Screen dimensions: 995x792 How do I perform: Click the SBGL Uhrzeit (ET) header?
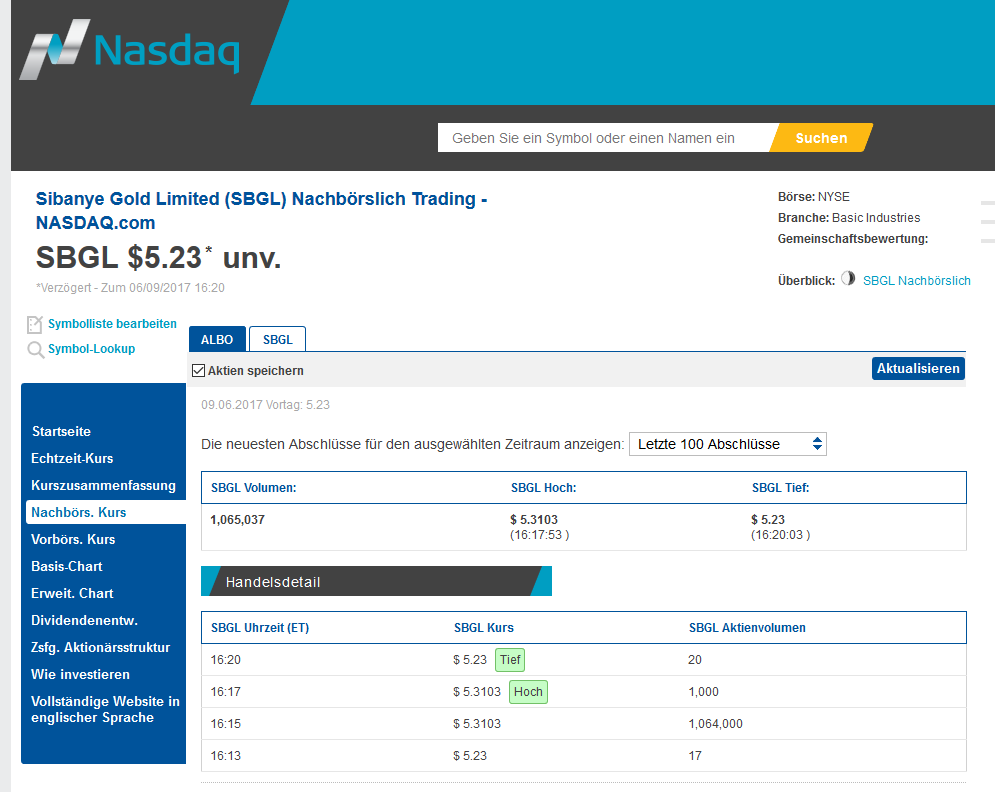point(260,628)
